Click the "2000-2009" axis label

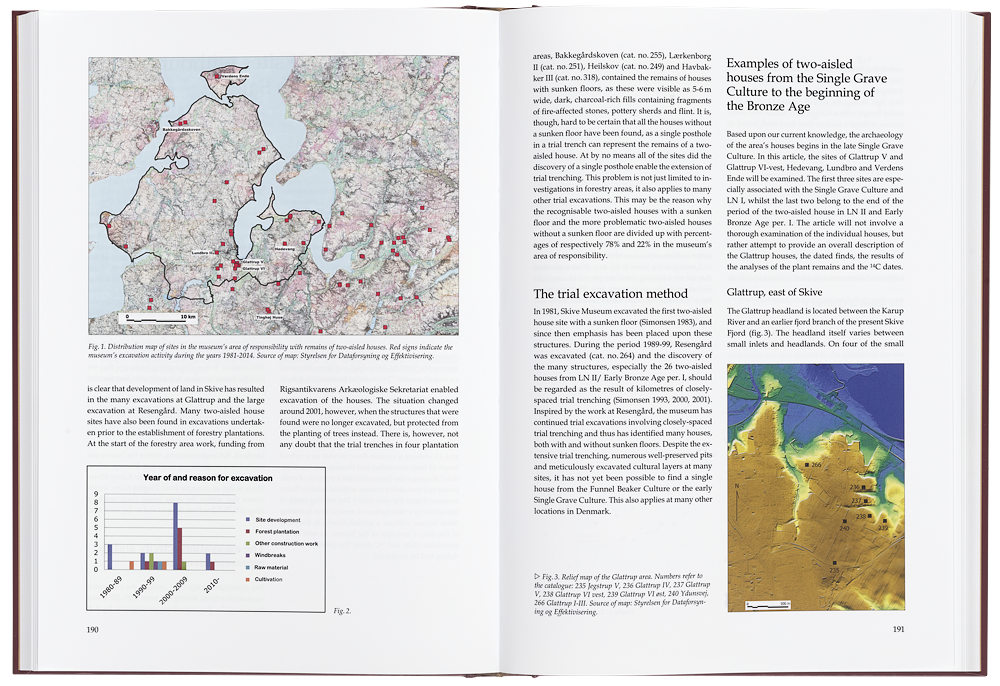click(173, 589)
